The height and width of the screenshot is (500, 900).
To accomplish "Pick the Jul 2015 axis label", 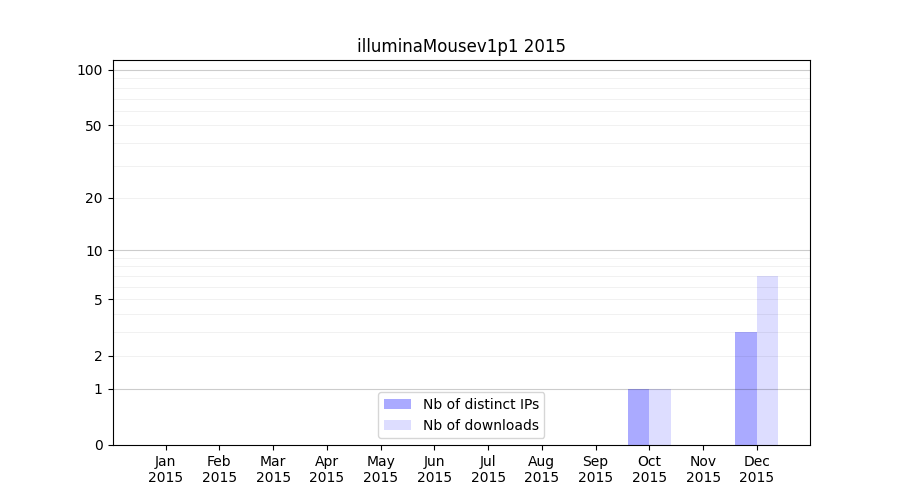I will [x=488, y=469].
